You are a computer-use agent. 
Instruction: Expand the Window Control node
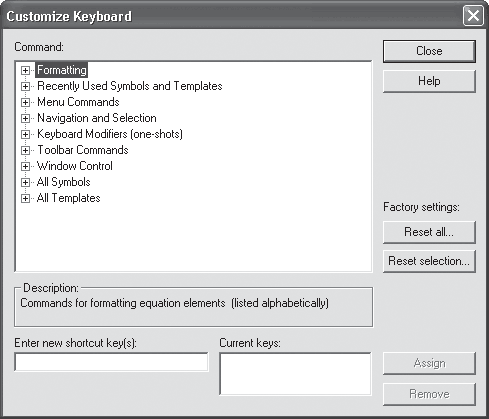25,166
